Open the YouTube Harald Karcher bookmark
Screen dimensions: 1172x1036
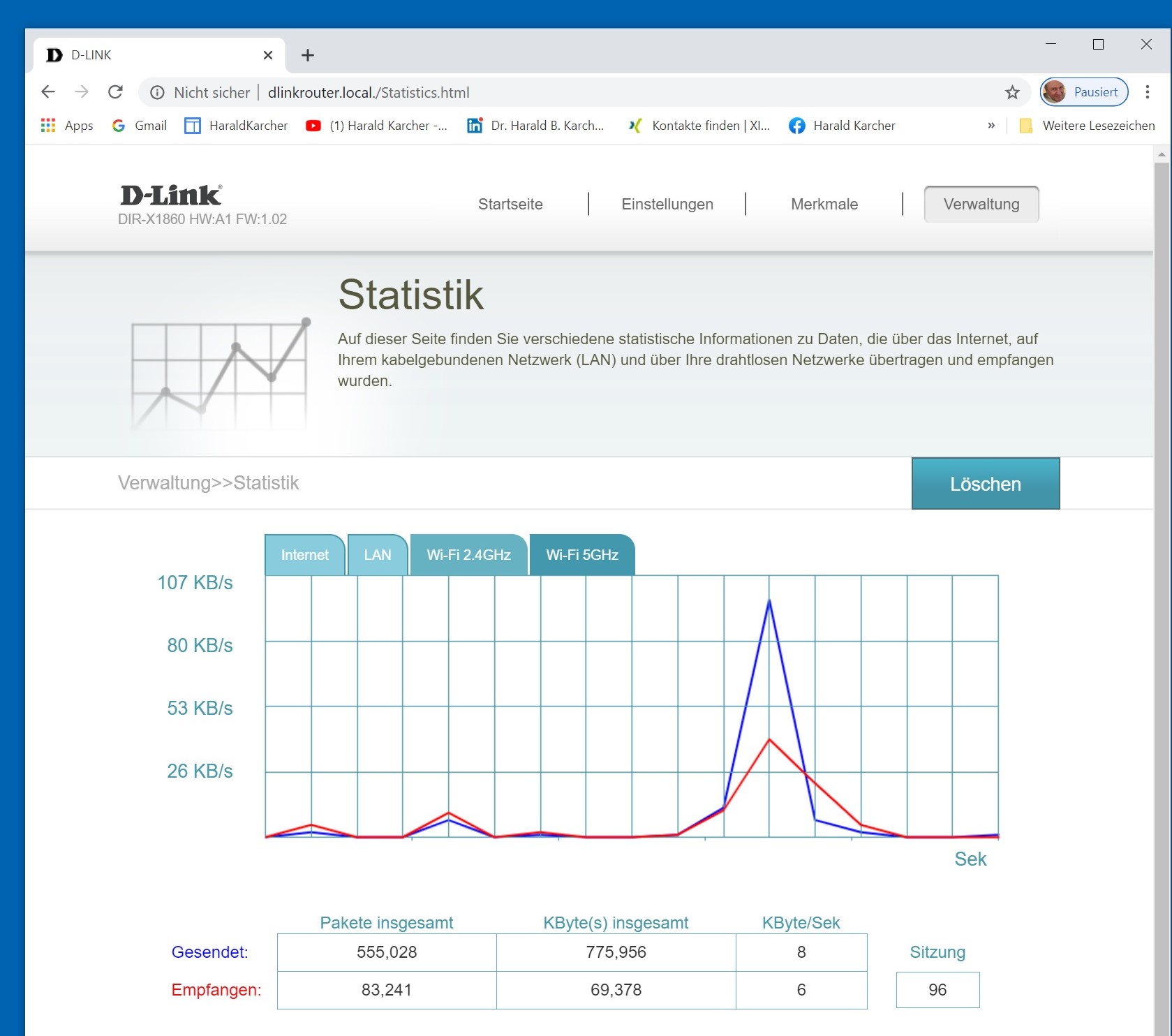377,126
